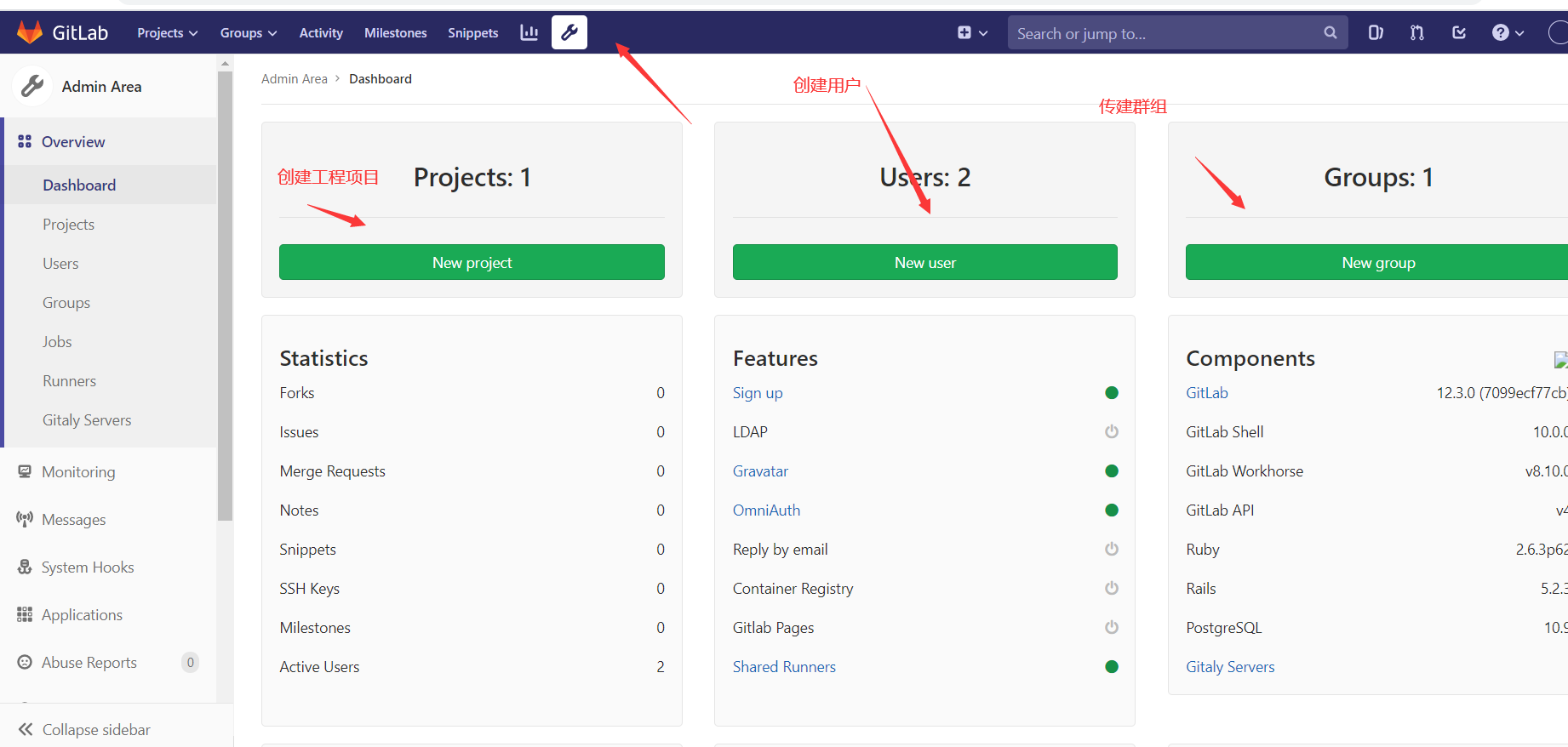Open the Gitaly Servers components link

point(1230,666)
